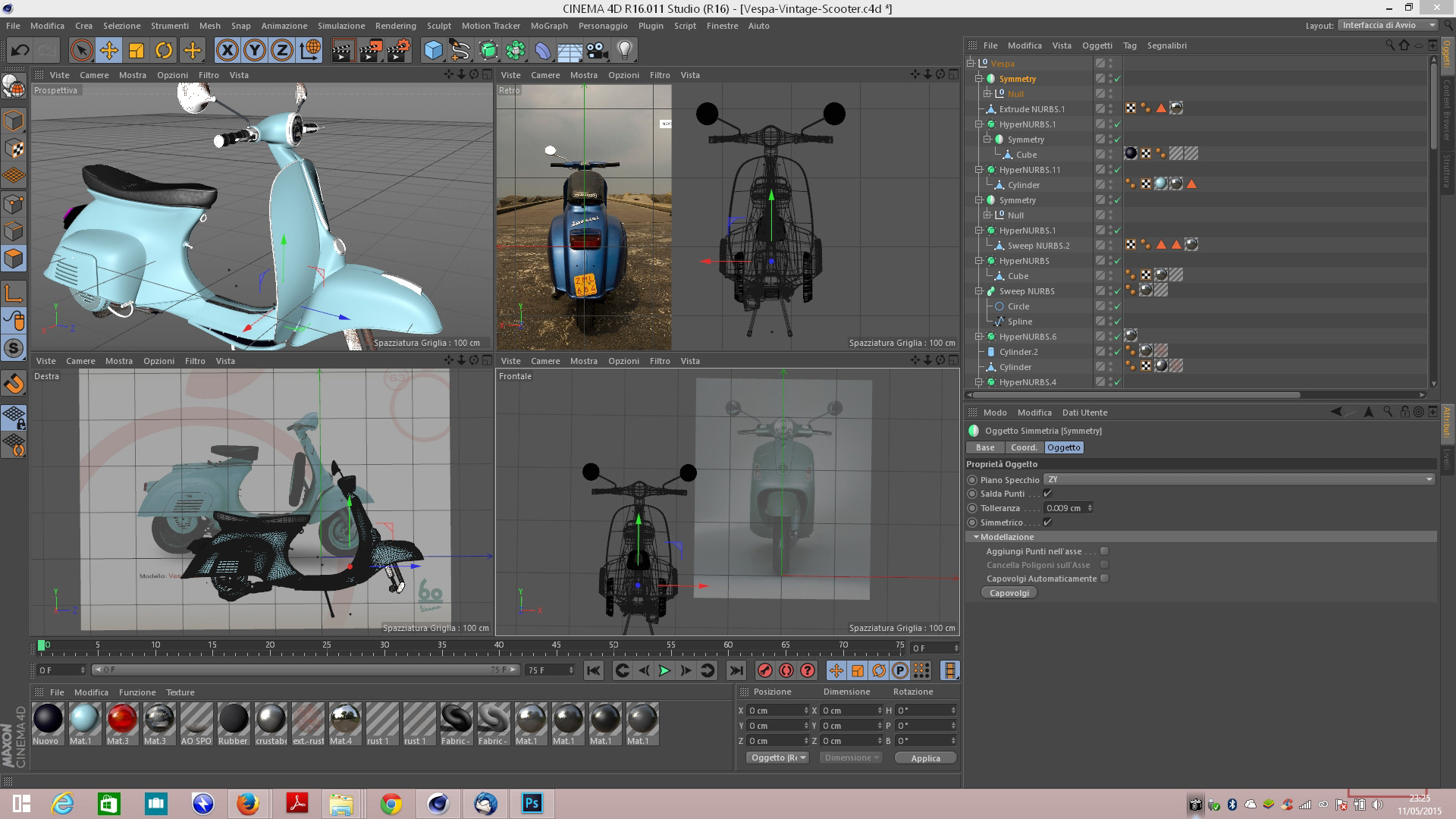Select the Rotate tool
The width and height of the screenshot is (1456, 819).
[164, 51]
